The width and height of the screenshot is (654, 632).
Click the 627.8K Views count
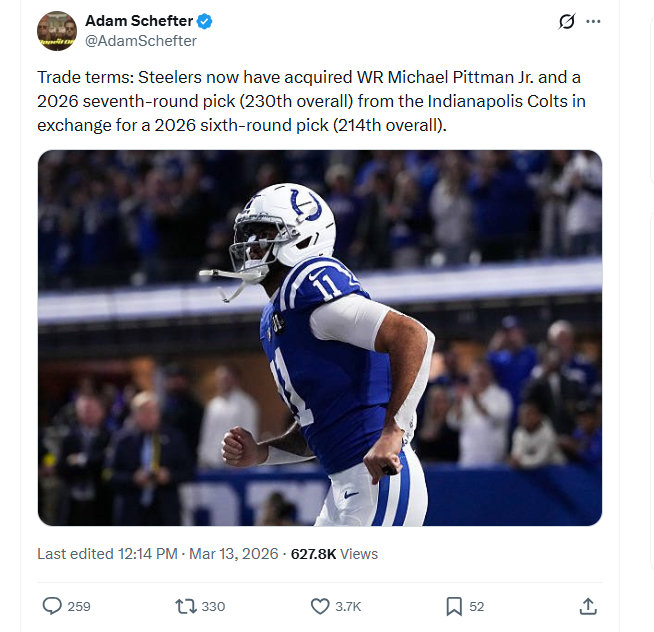[x=334, y=553]
